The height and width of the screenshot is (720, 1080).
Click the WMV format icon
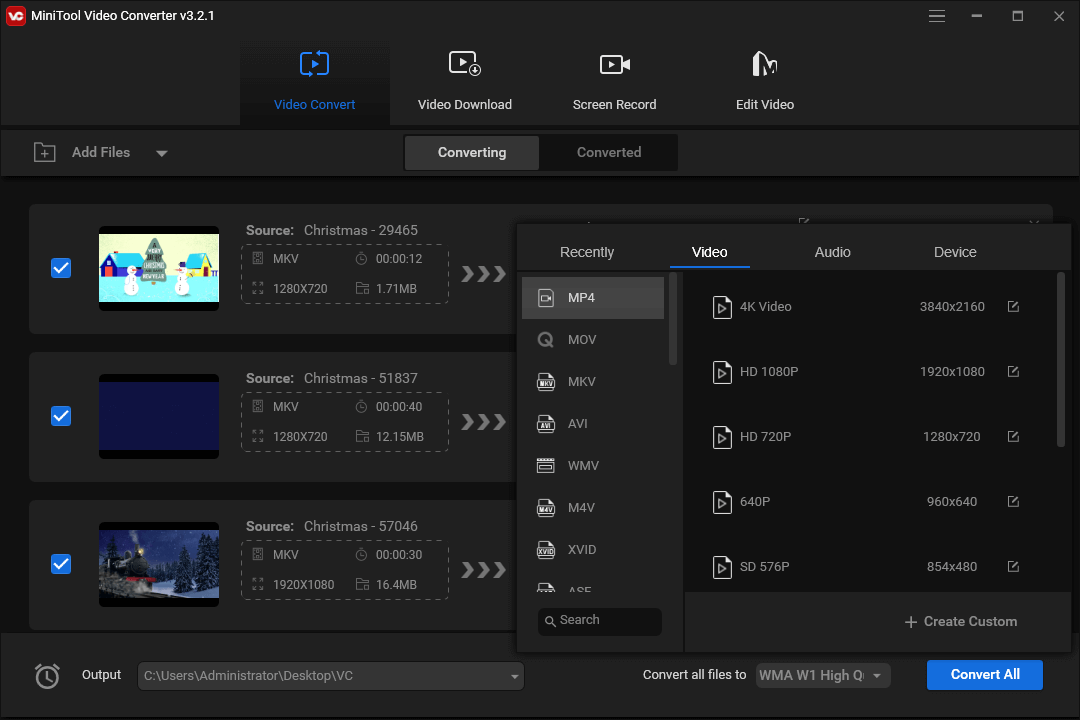click(x=546, y=466)
